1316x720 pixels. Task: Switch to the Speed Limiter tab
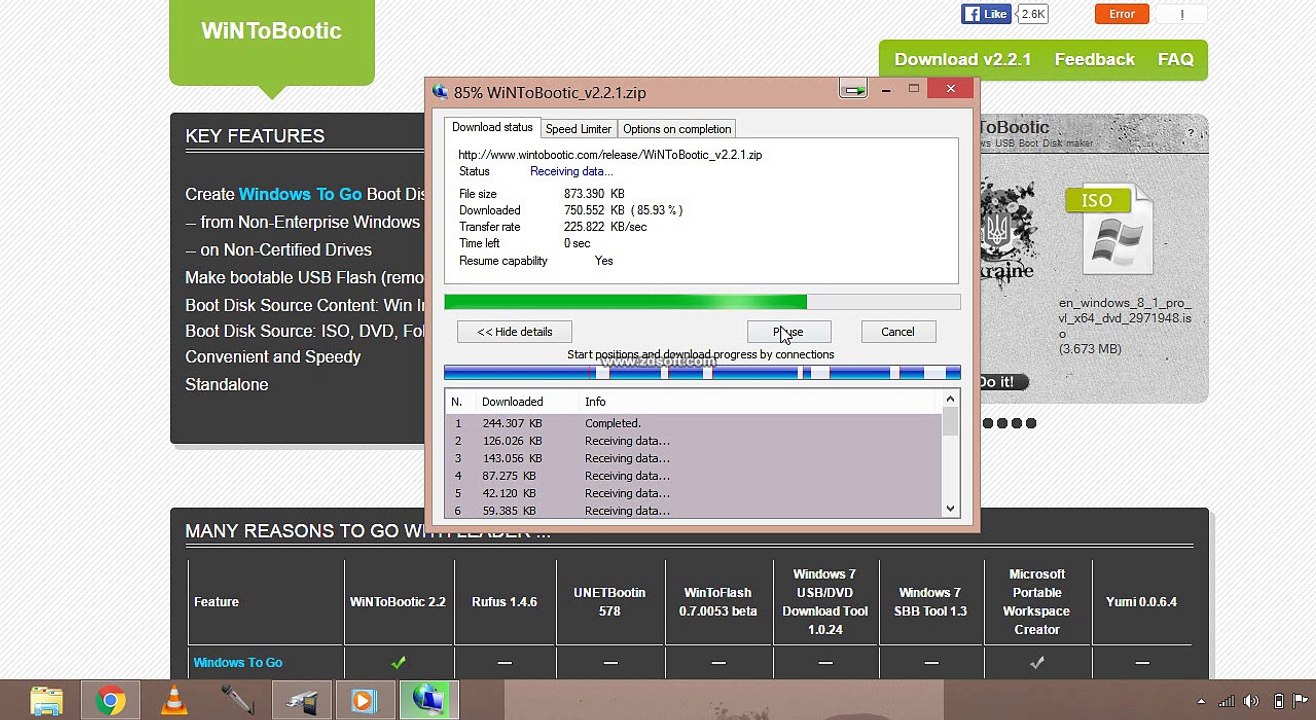578,129
